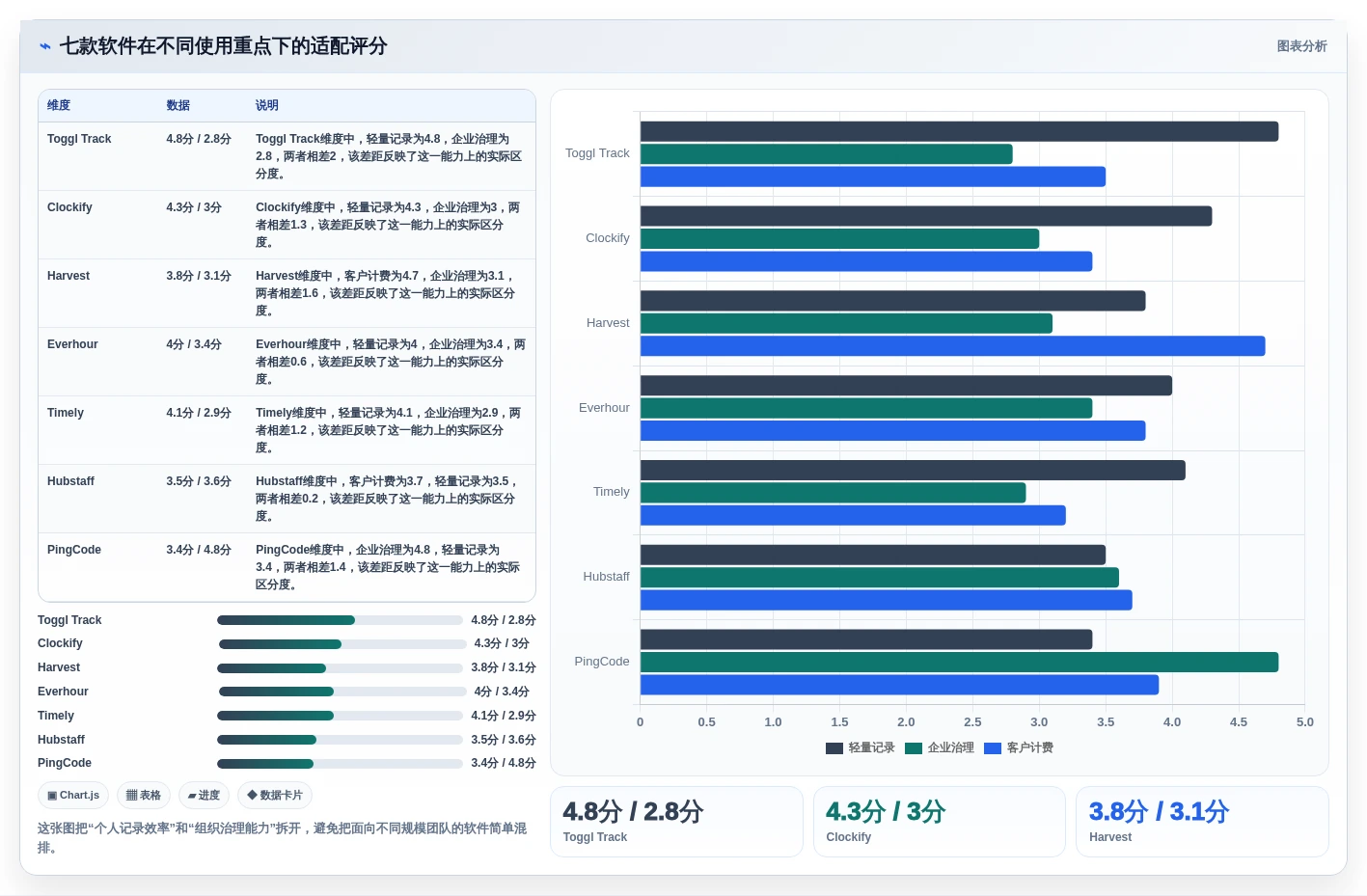Toggle the 企业治理 legend swatch

tap(914, 748)
